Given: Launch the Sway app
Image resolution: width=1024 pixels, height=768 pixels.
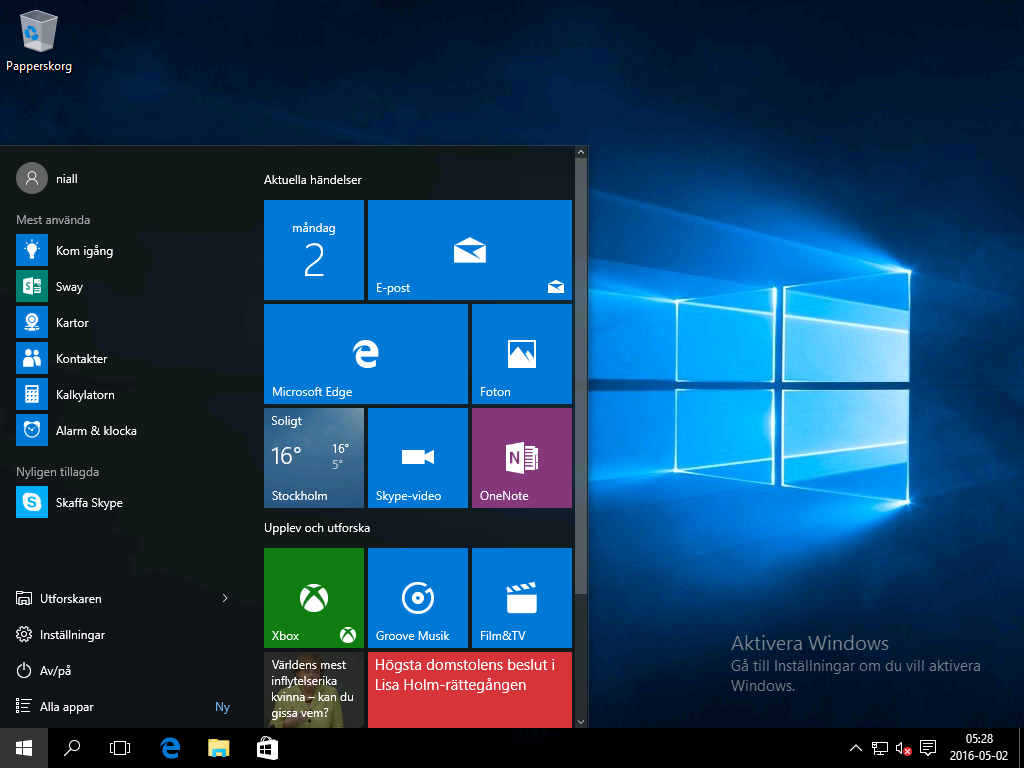Looking at the screenshot, I should [124, 287].
